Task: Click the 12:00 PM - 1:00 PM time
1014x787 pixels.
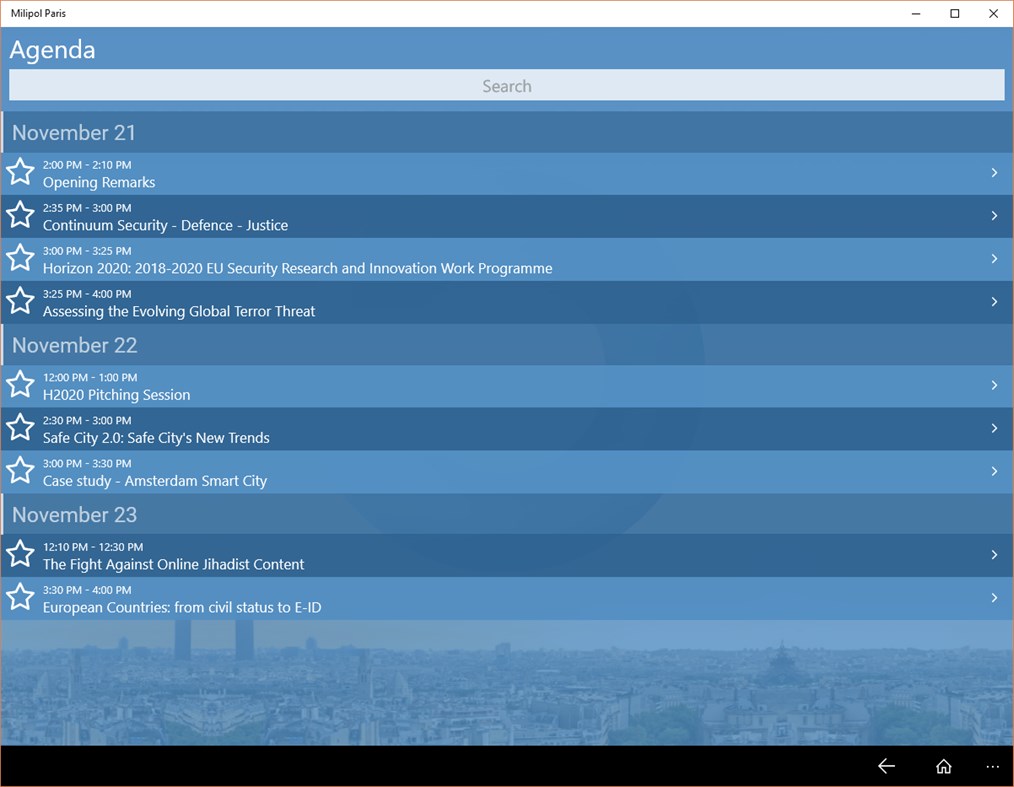Action: (x=90, y=377)
